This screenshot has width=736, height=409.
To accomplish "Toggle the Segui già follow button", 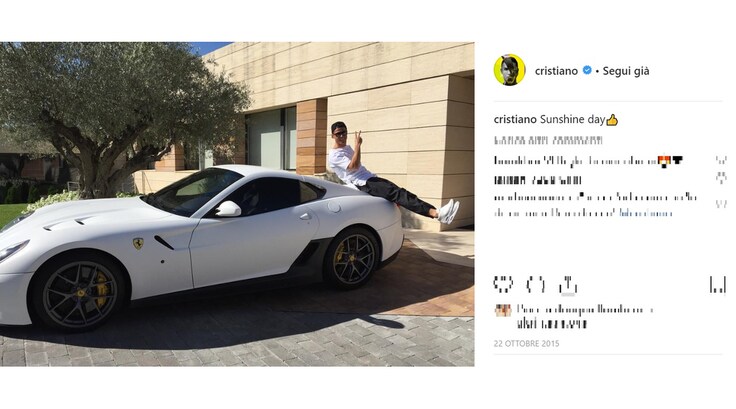I will pos(626,71).
